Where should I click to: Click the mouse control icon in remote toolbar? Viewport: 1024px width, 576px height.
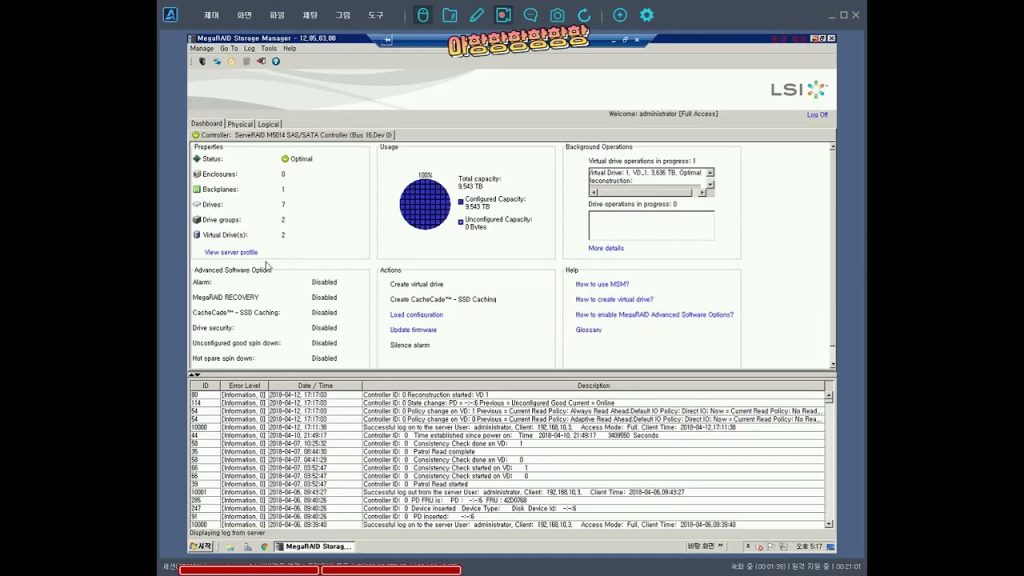(x=423, y=15)
